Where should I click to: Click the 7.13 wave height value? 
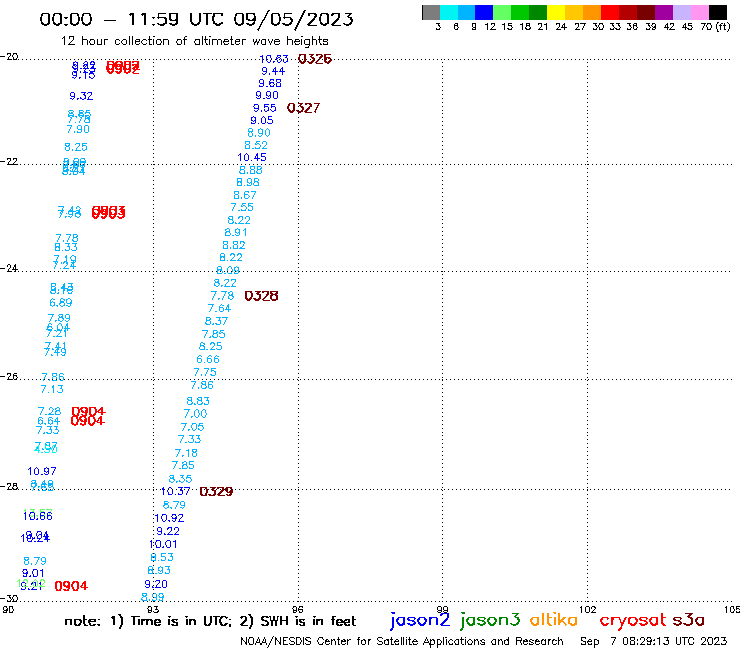tap(52, 389)
